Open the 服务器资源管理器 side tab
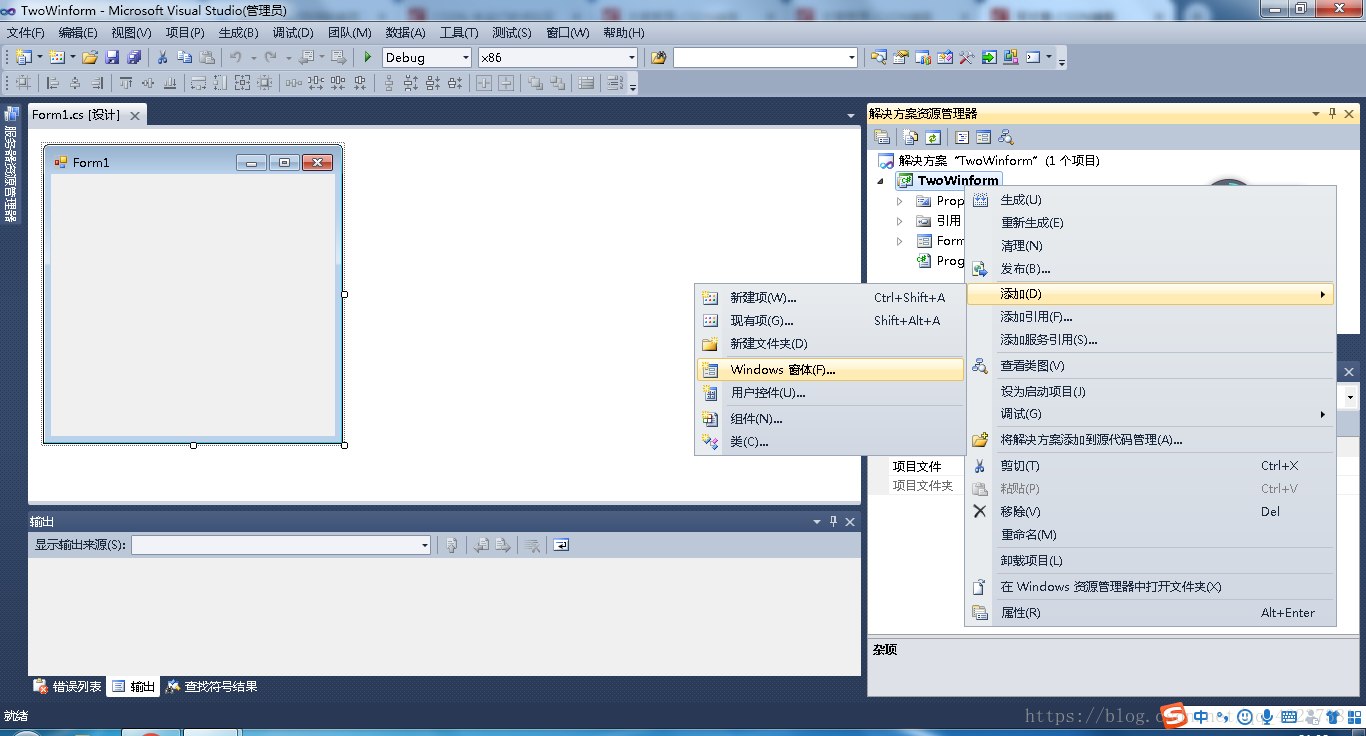The image size is (1366, 736). 10,164
